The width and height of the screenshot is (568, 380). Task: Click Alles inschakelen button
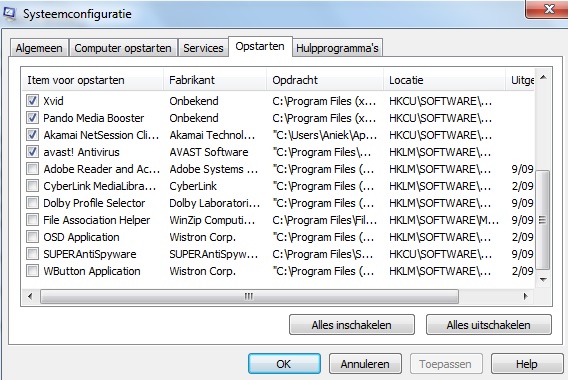click(352, 325)
